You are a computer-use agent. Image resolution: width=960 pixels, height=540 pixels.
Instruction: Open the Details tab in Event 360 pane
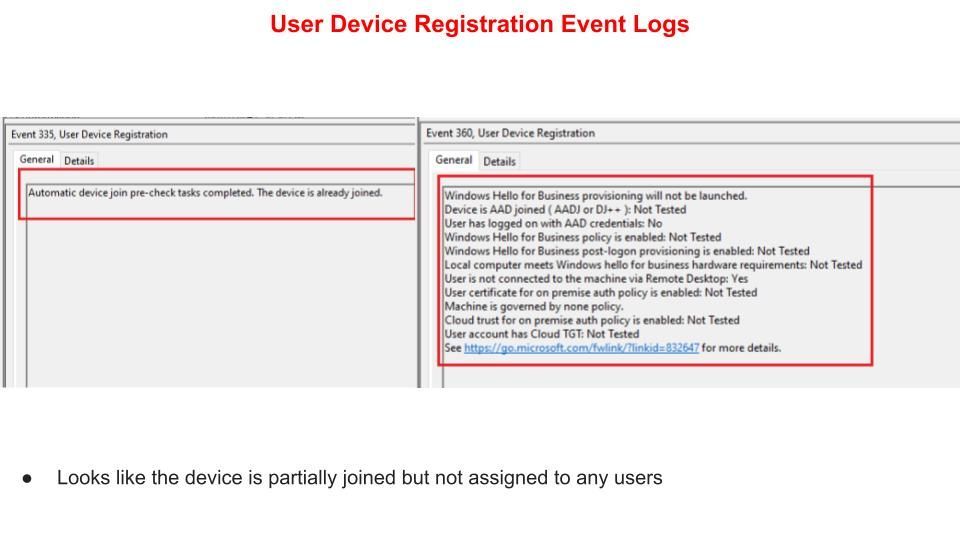tap(499, 162)
